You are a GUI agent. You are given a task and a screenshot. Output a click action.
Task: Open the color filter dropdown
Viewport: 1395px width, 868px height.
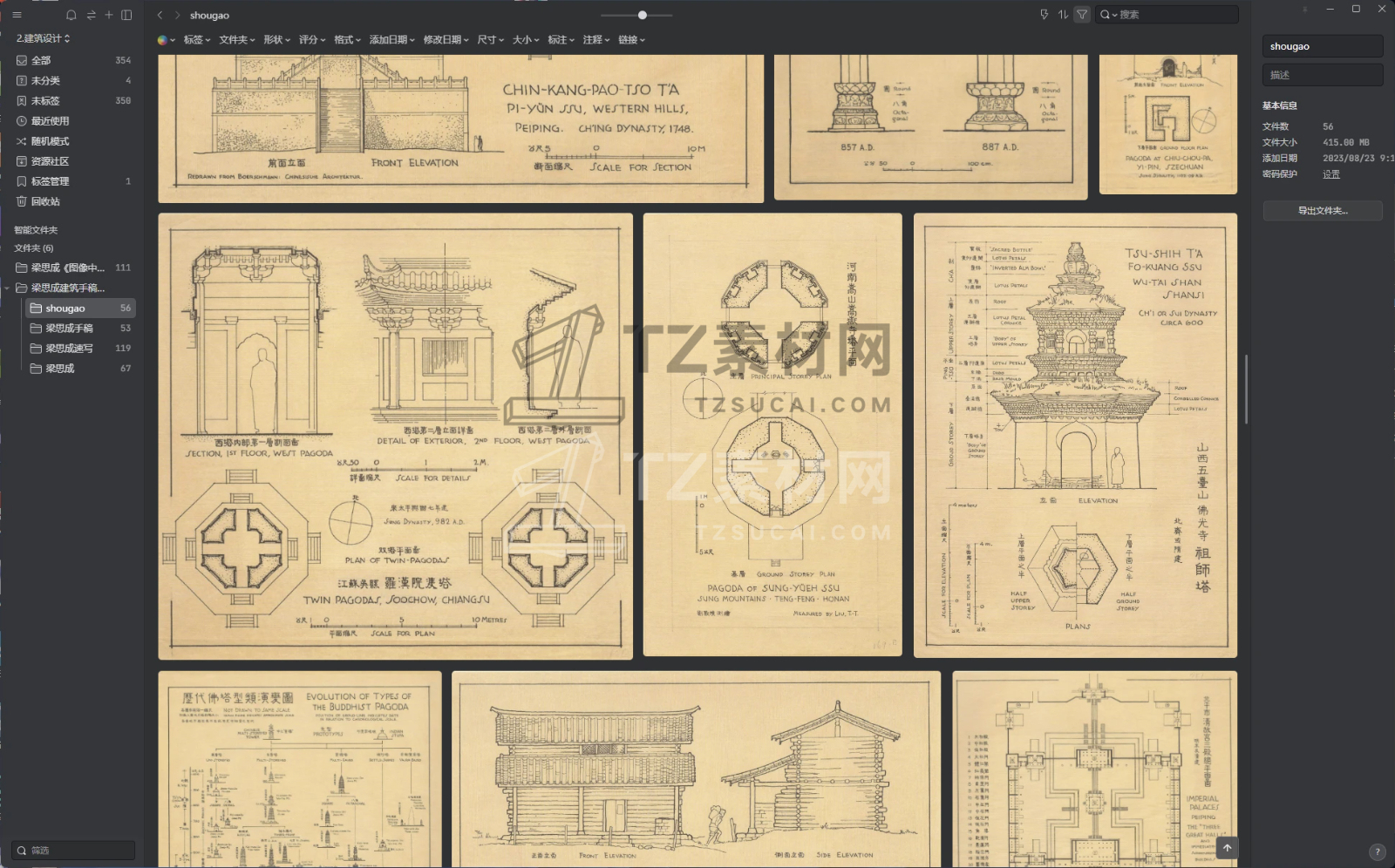tap(166, 39)
